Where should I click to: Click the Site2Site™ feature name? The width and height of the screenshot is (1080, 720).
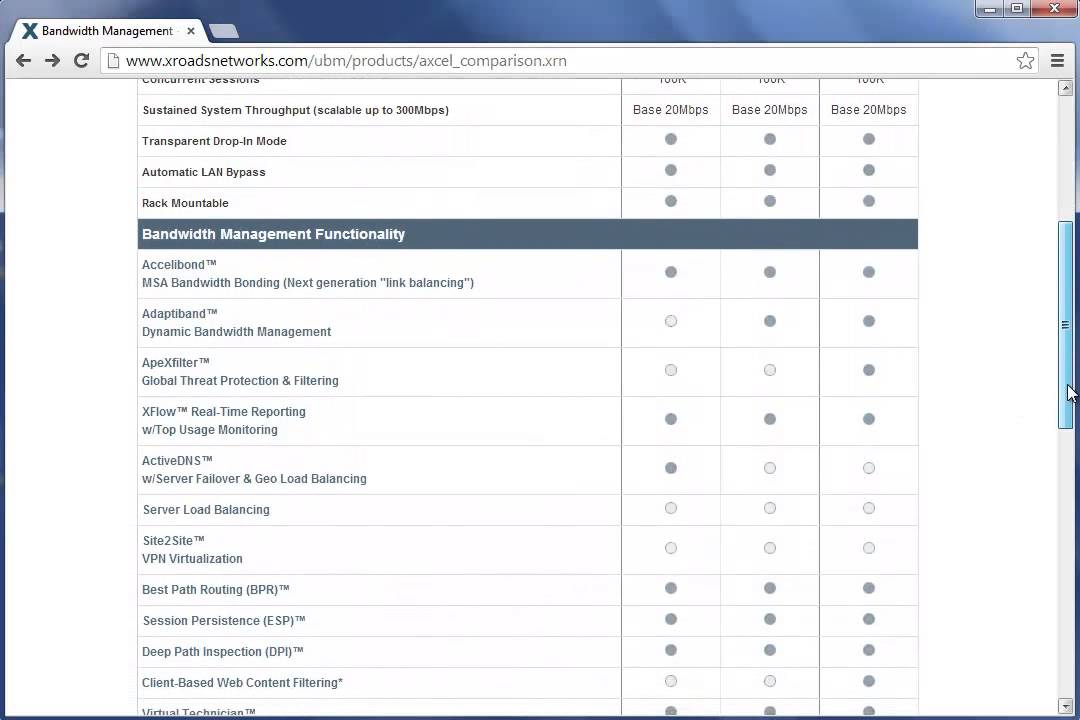tap(174, 540)
